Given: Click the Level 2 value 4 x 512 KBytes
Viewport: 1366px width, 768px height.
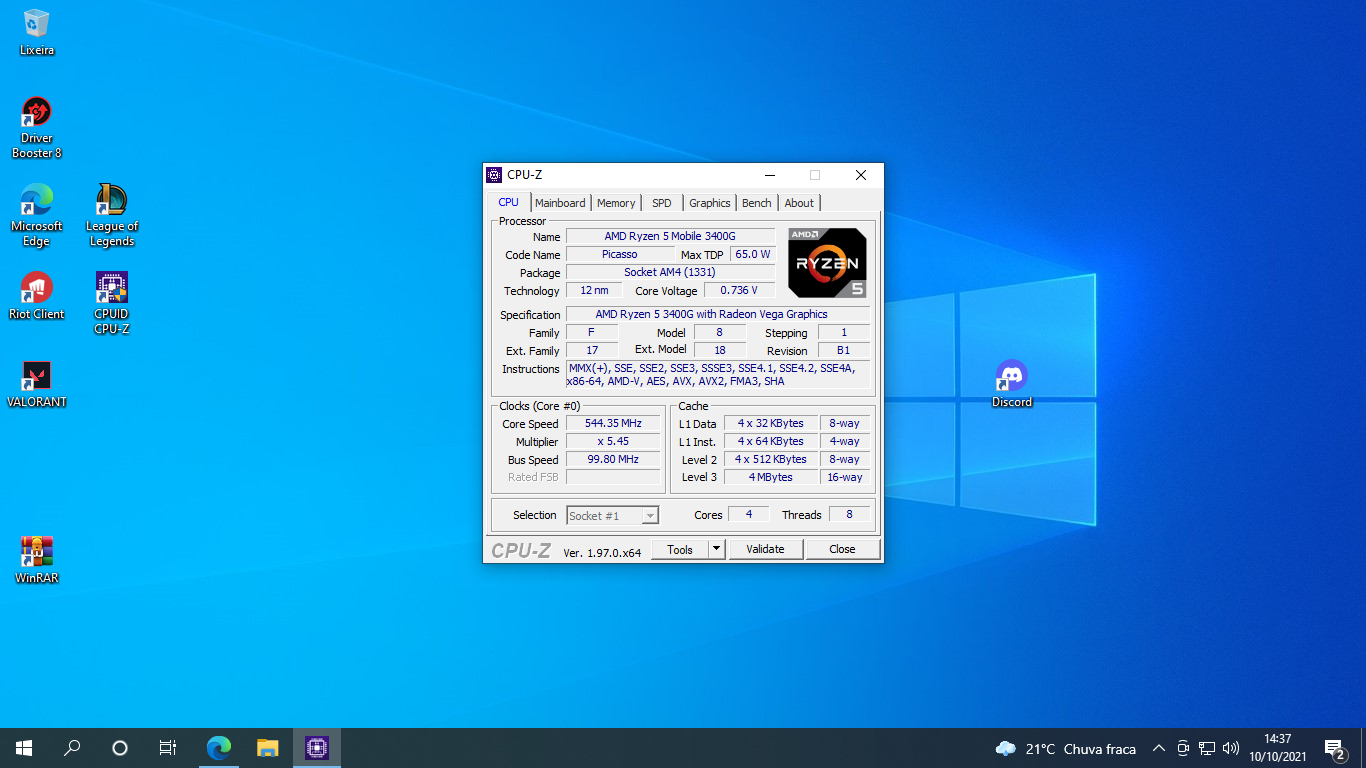Looking at the screenshot, I should point(771,459).
